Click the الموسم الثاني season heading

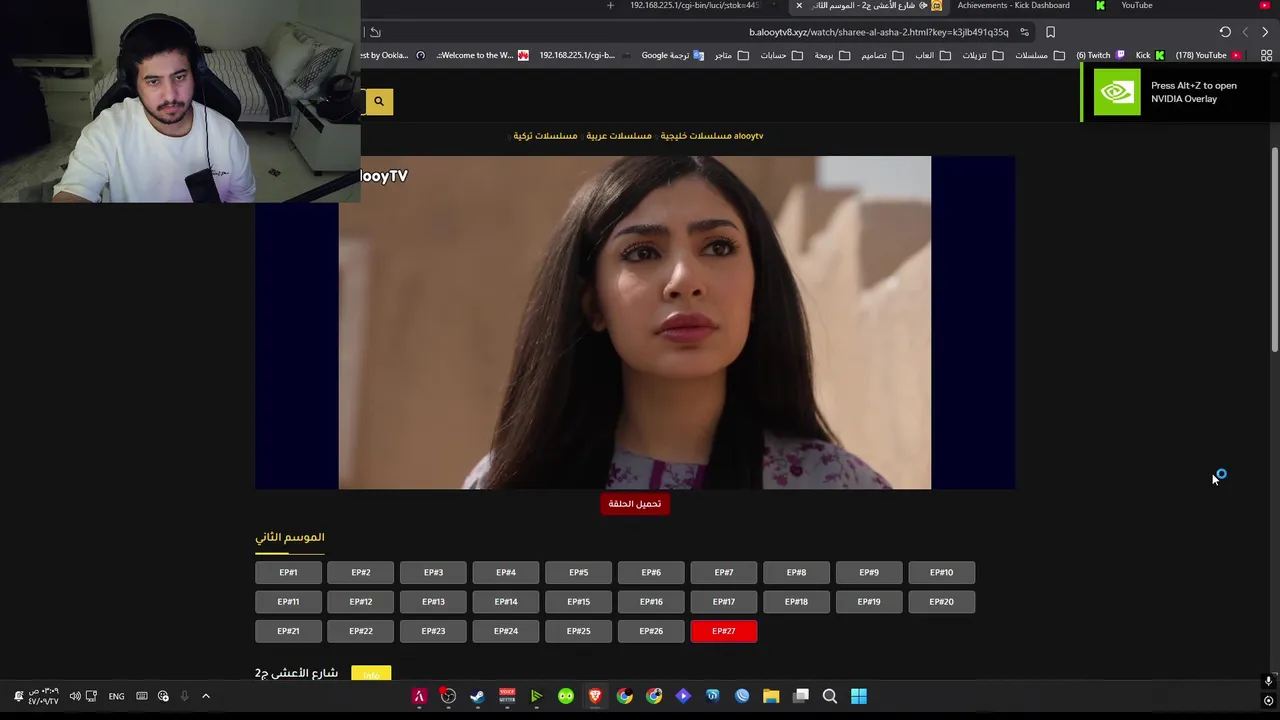click(x=290, y=537)
